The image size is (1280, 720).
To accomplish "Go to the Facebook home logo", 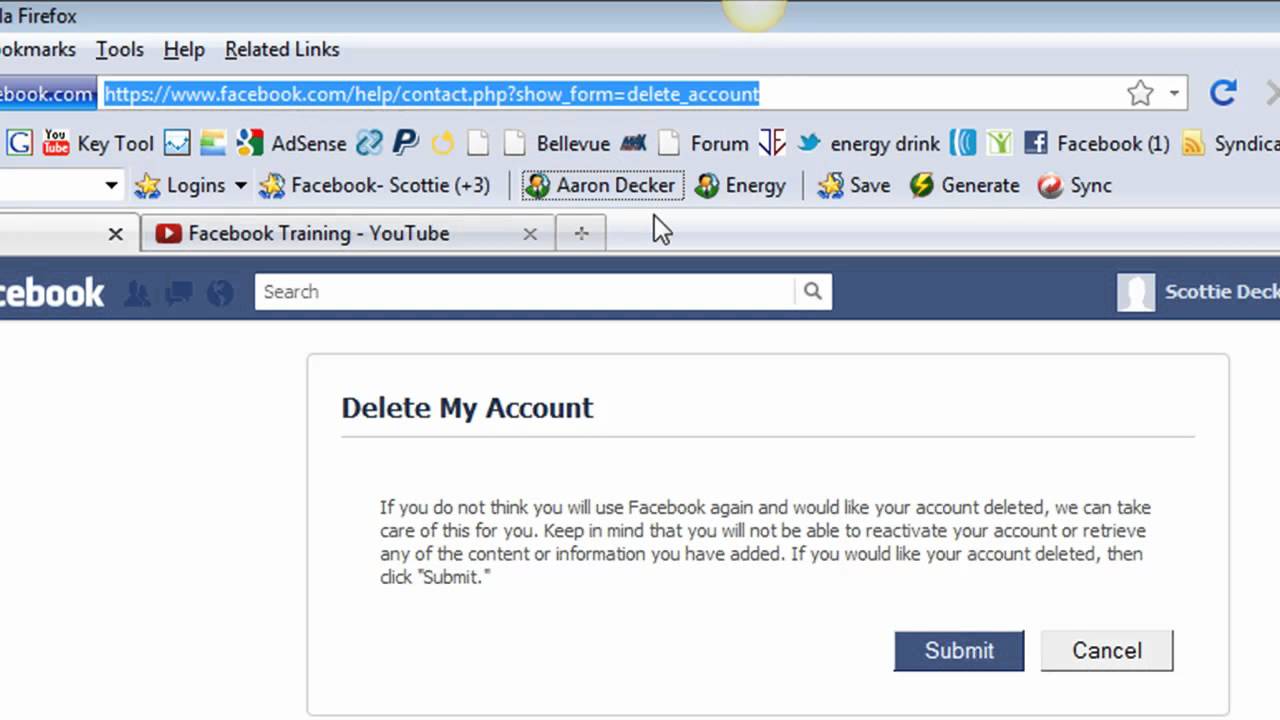I will 52,292.
